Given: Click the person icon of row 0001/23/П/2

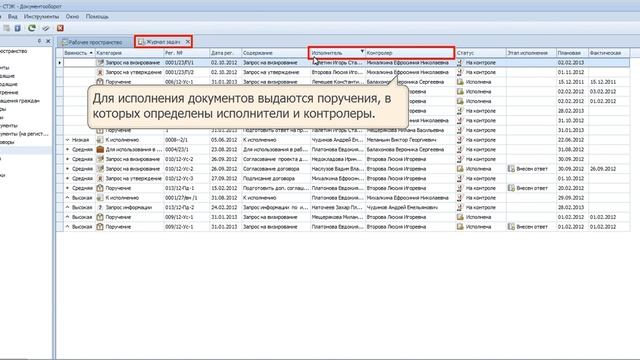Looking at the screenshot, I should tap(100, 72).
